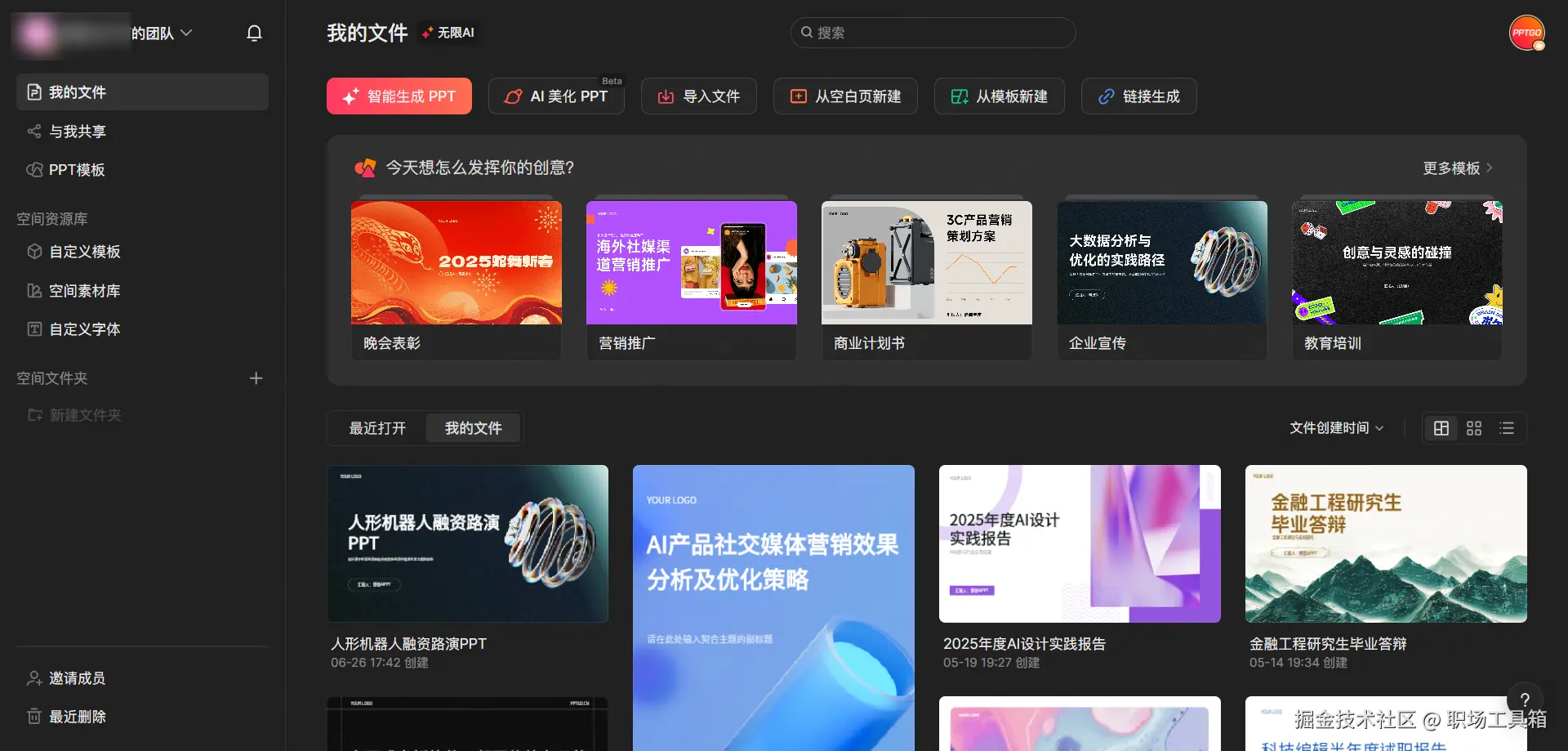The width and height of the screenshot is (1568, 751).
Task: Open 金融工程研究生毕业答辩 thumbnail
Action: pos(1386,543)
